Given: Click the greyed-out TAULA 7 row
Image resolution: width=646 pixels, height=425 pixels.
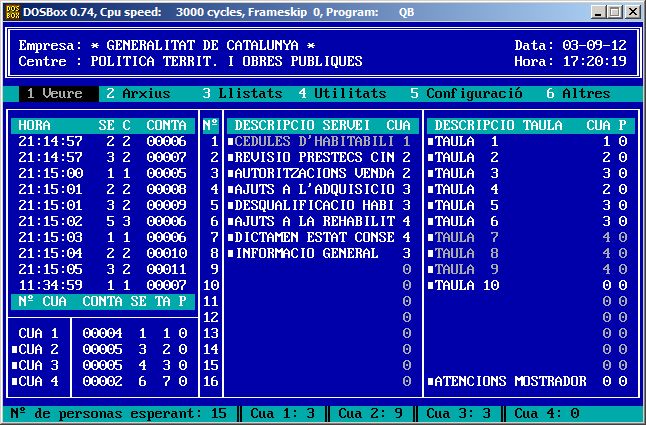Looking at the screenshot, I should pos(466,237).
